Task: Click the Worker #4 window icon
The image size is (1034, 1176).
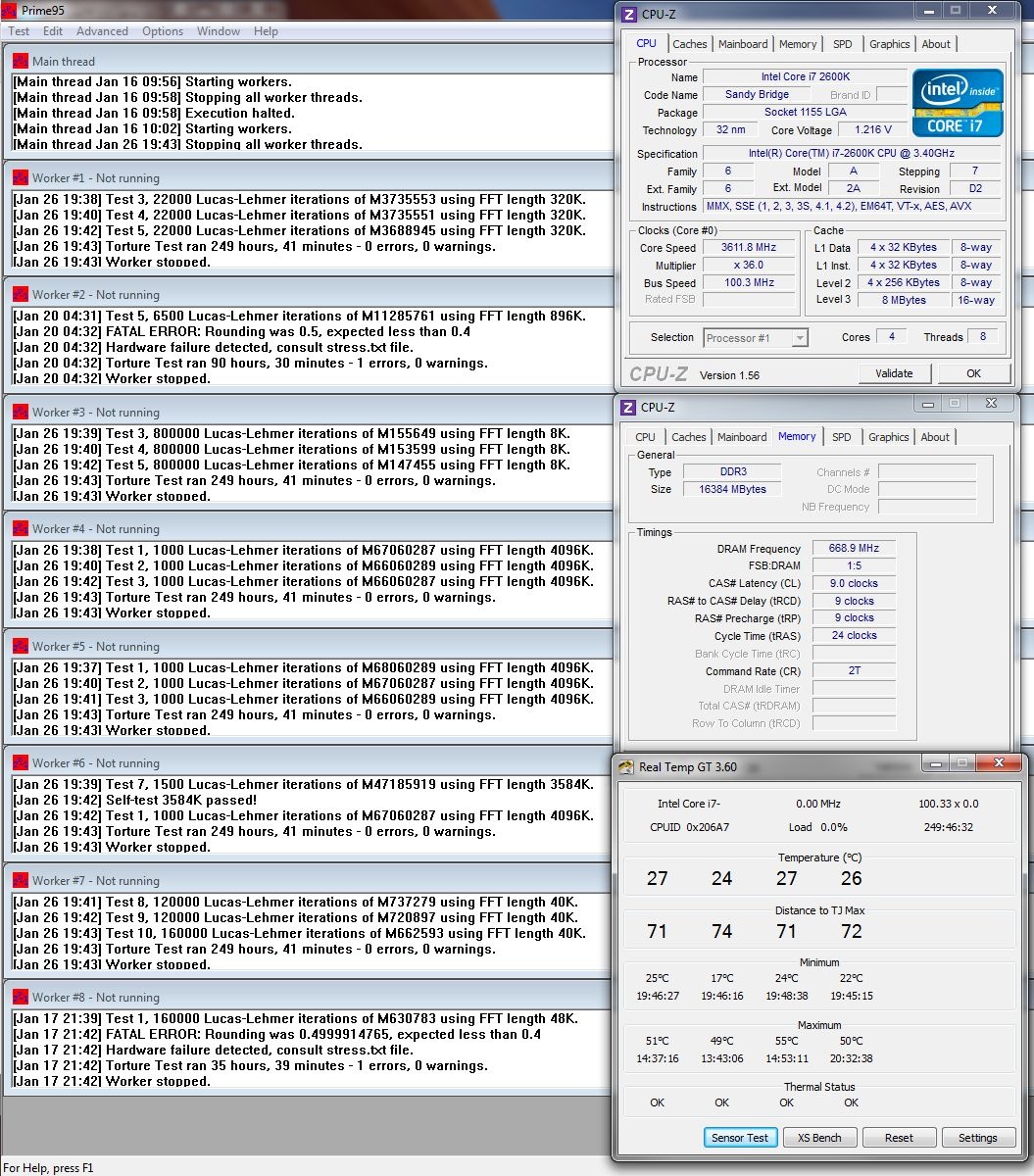Action: pyautogui.click(x=21, y=528)
